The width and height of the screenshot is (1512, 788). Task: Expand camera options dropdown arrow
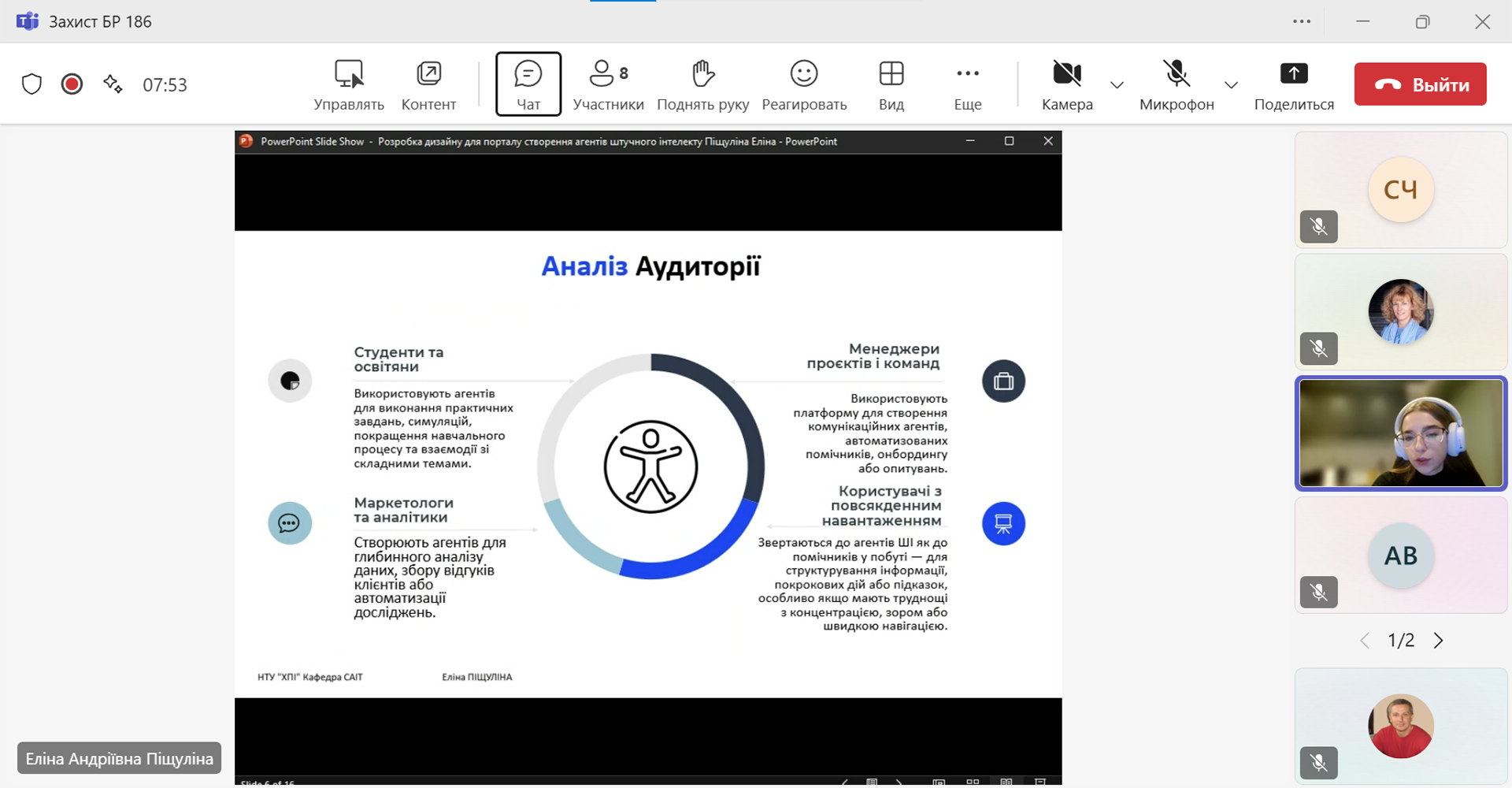click(x=1117, y=85)
